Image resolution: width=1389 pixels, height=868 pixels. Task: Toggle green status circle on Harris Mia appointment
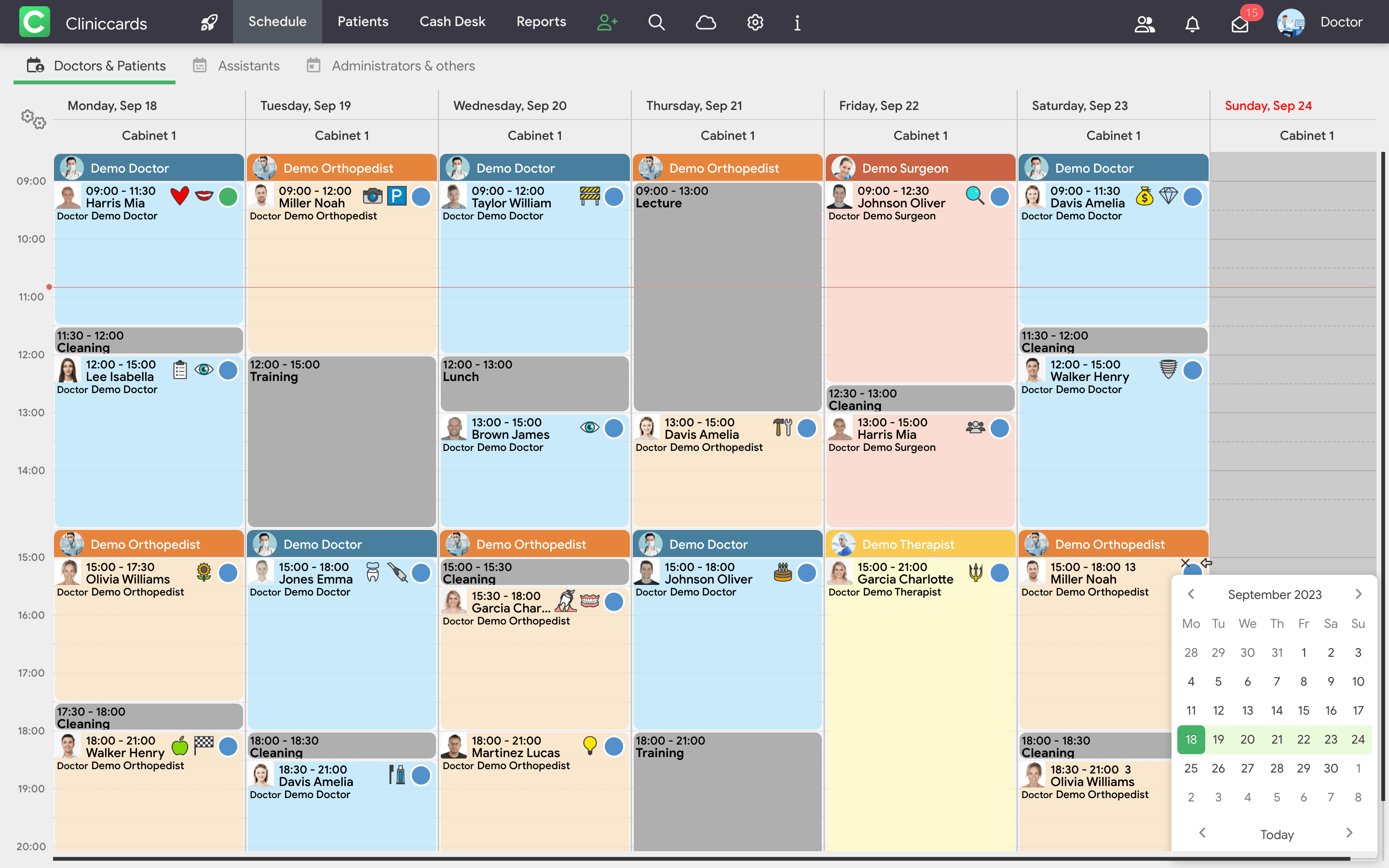coord(228,197)
